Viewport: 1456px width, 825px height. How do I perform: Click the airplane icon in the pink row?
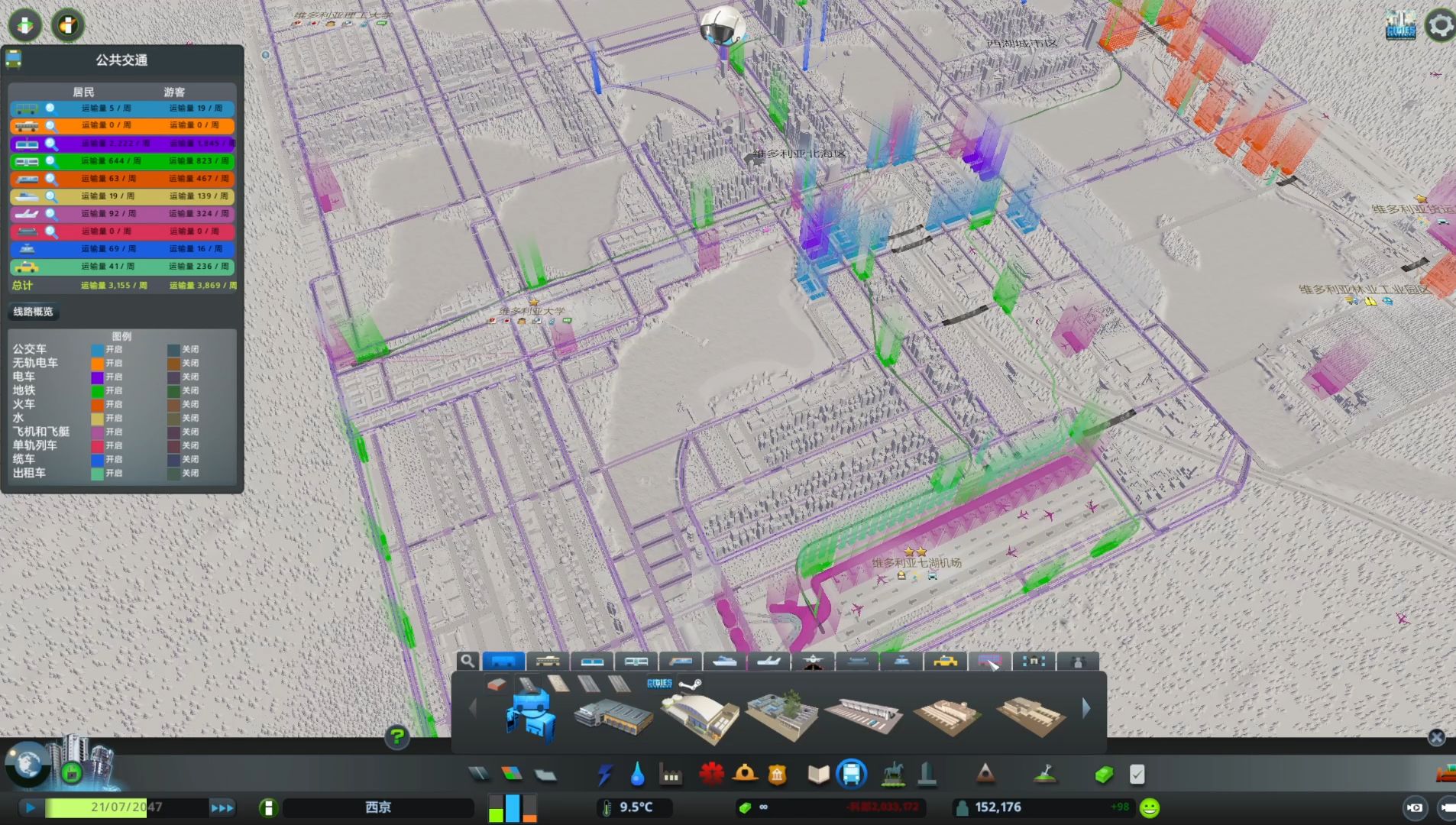(26, 214)
